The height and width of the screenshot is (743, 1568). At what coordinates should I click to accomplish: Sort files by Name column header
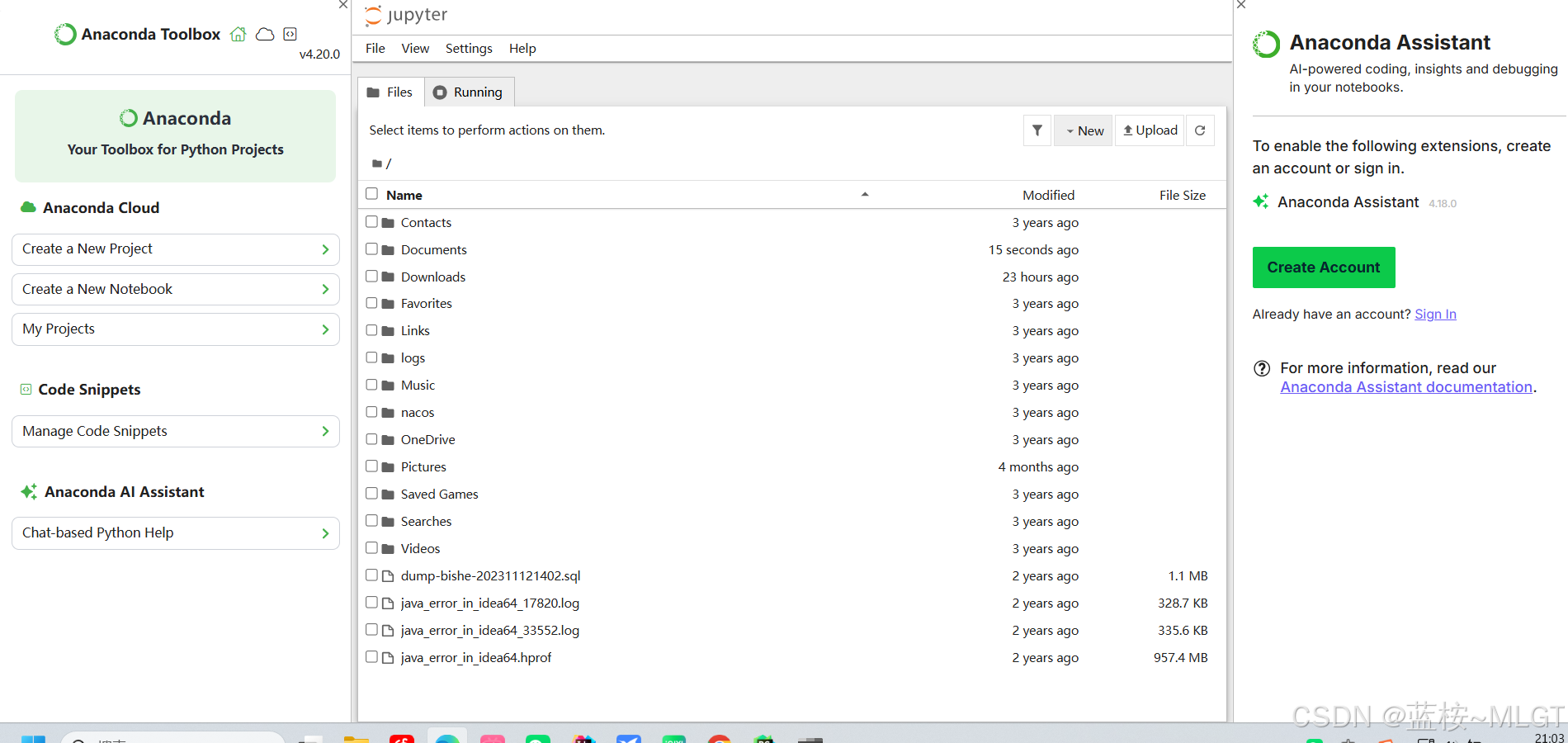(404, 196)
